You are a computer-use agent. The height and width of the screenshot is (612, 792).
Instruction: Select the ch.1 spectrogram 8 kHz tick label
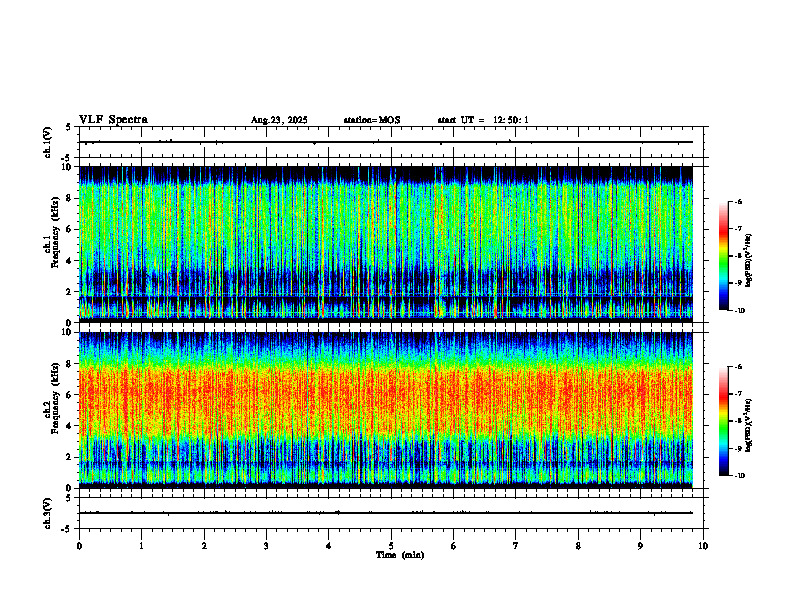click(x=70, y=198)
